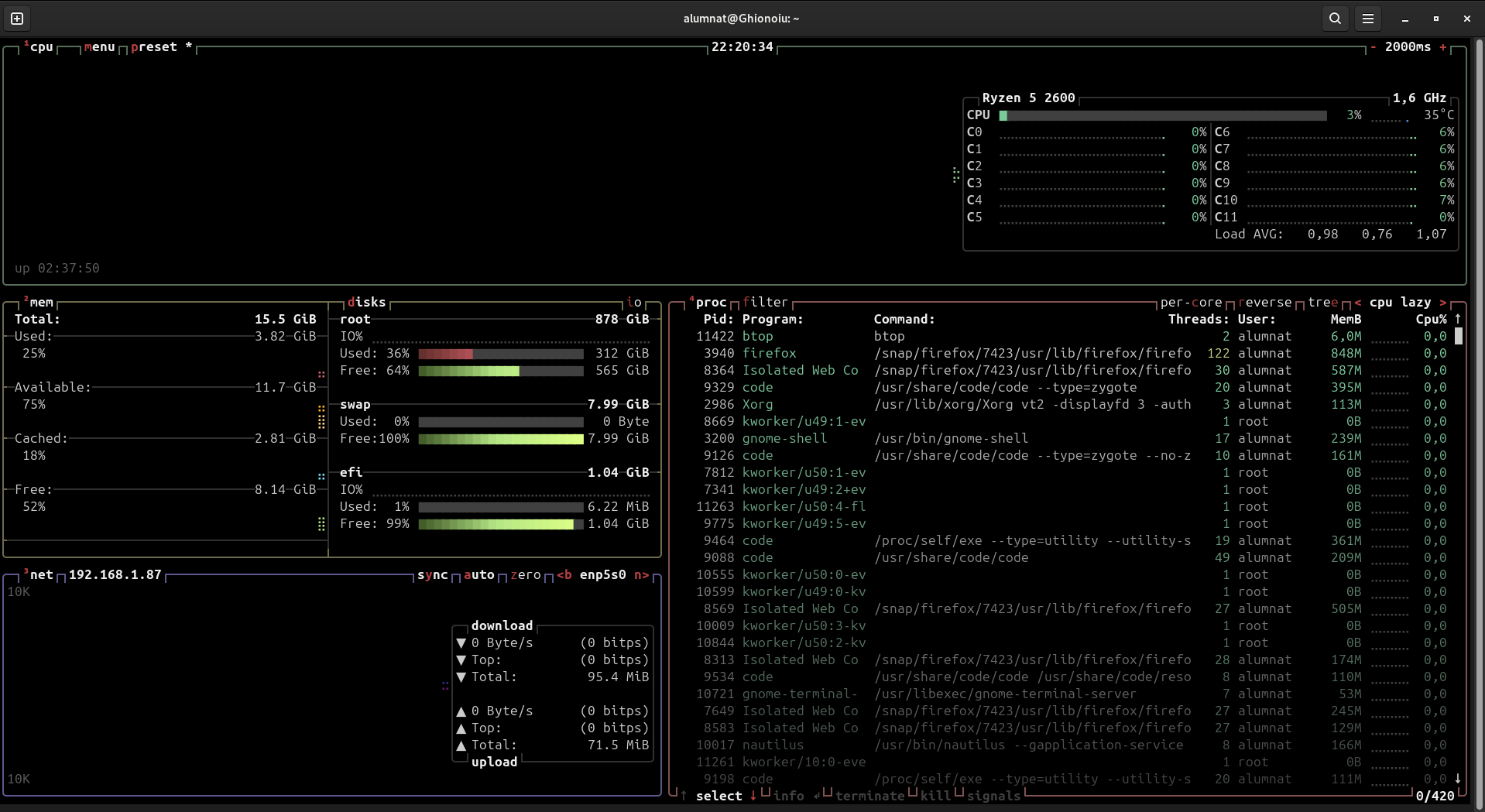Toggle process tree view

pyautogui.click(x=1323, y=303)
